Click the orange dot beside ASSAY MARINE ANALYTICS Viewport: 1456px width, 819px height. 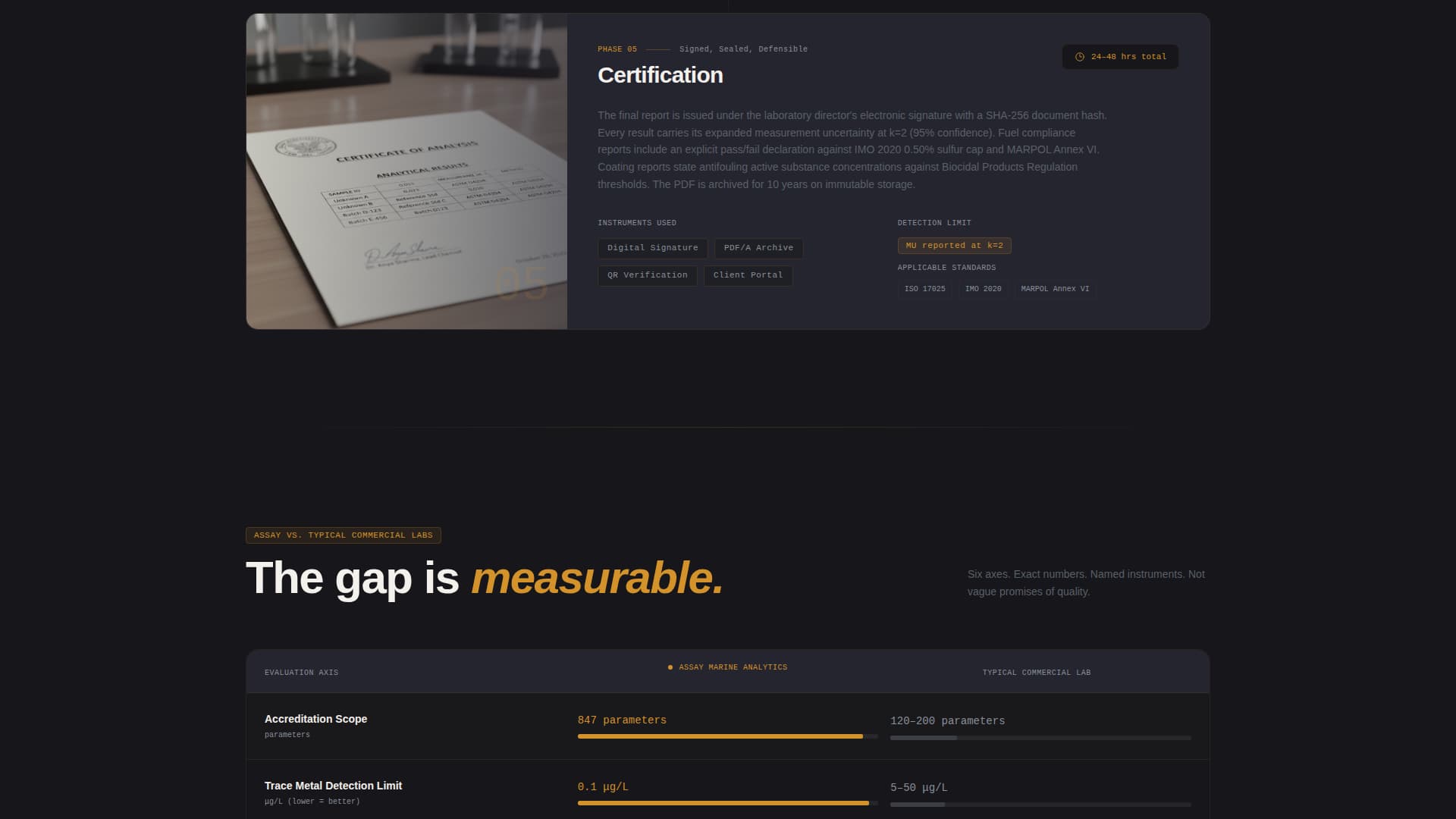(x=670, y=667)
